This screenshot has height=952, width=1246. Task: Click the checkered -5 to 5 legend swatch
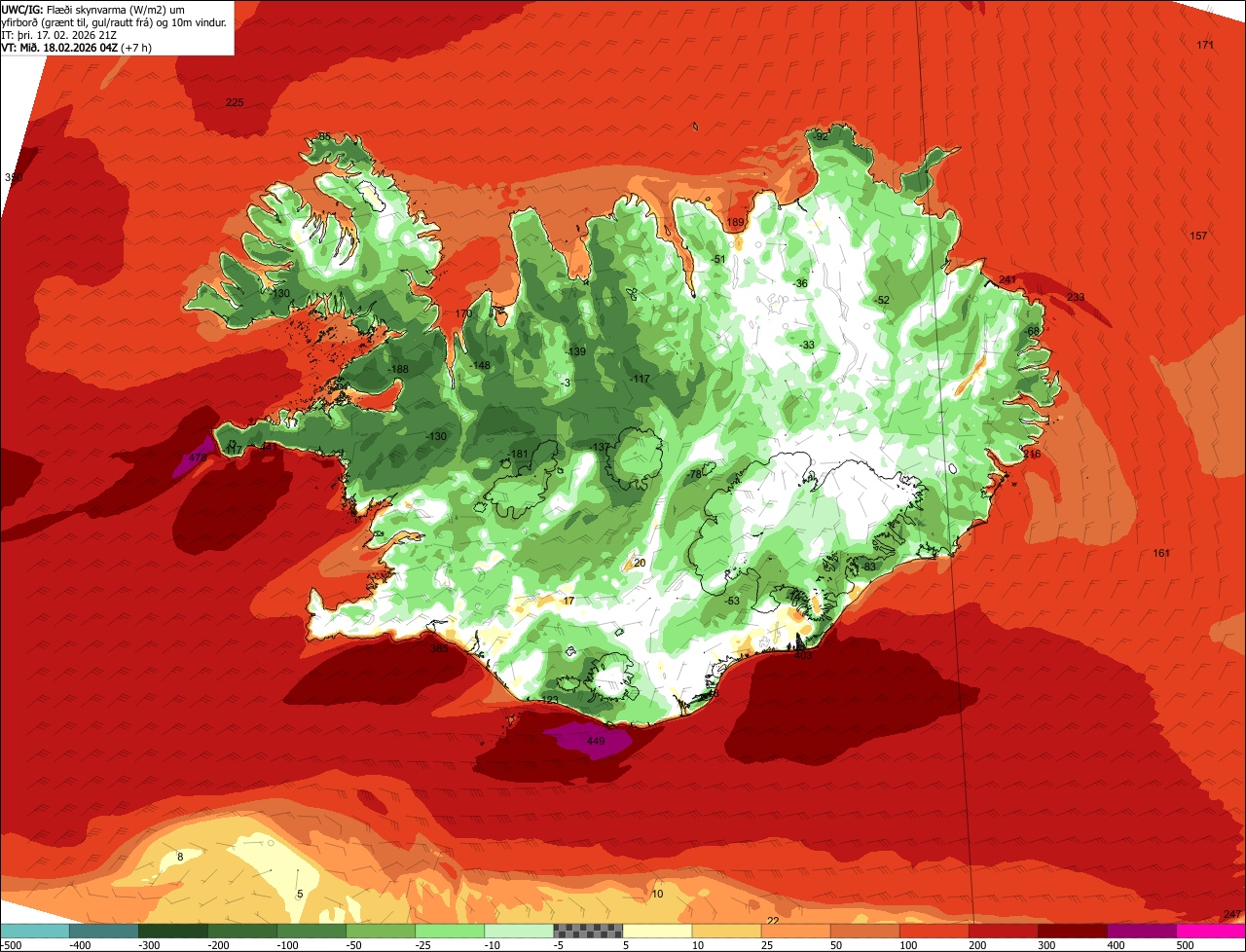pos(588,932)
